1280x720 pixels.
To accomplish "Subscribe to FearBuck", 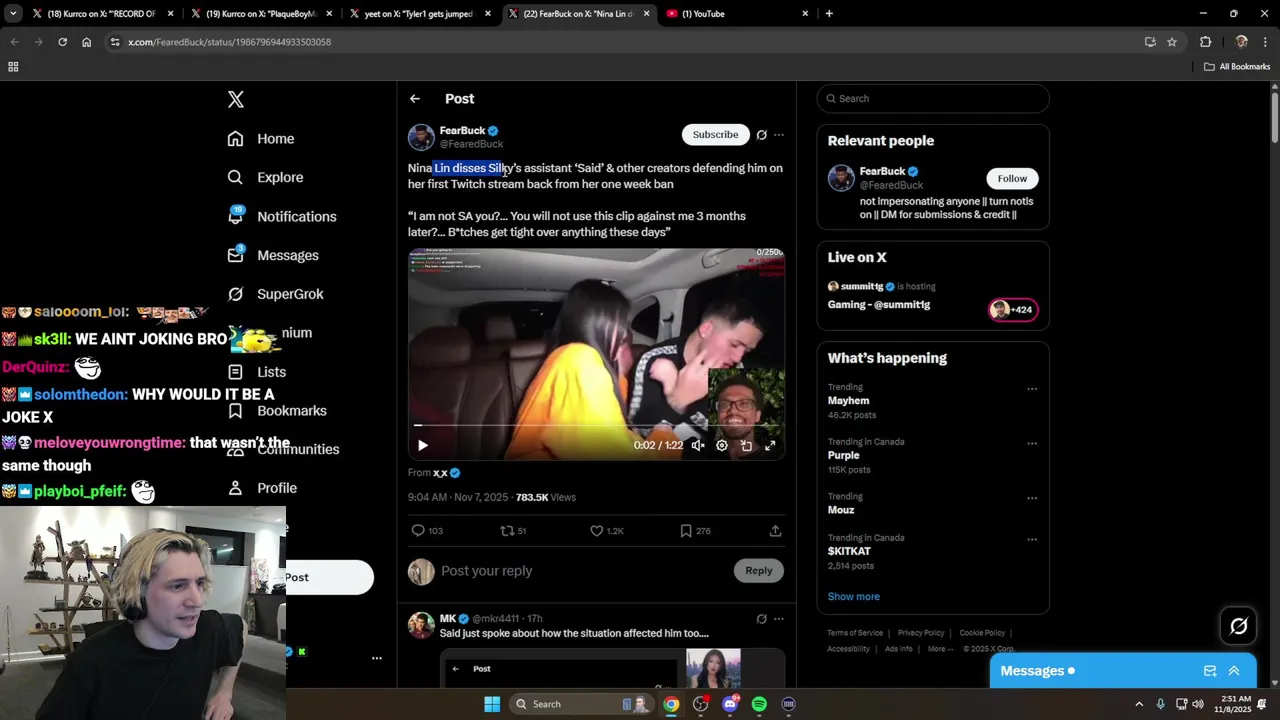I will tap(716, 134).
